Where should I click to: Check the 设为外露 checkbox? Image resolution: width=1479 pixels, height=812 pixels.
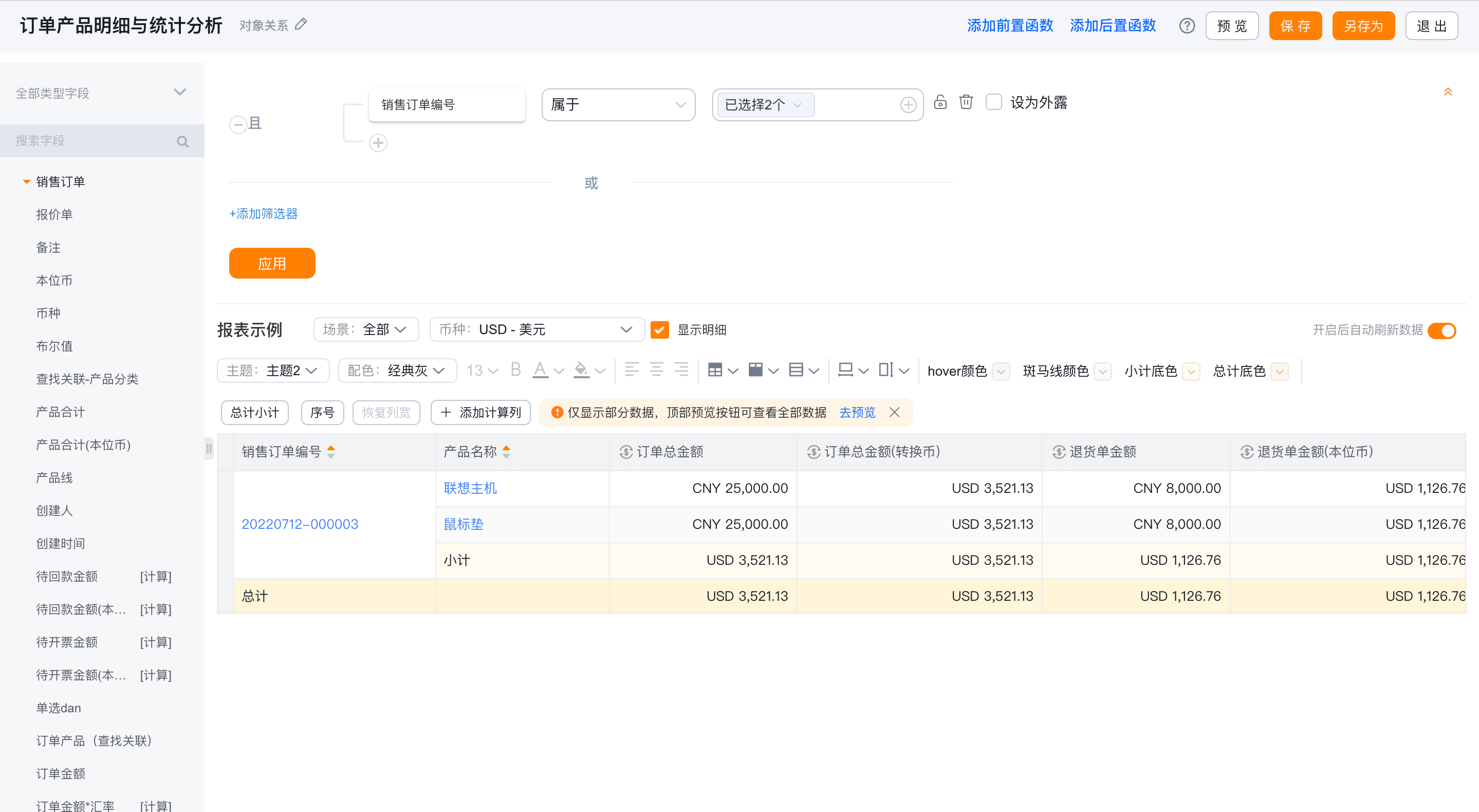[x=993, y=102]
